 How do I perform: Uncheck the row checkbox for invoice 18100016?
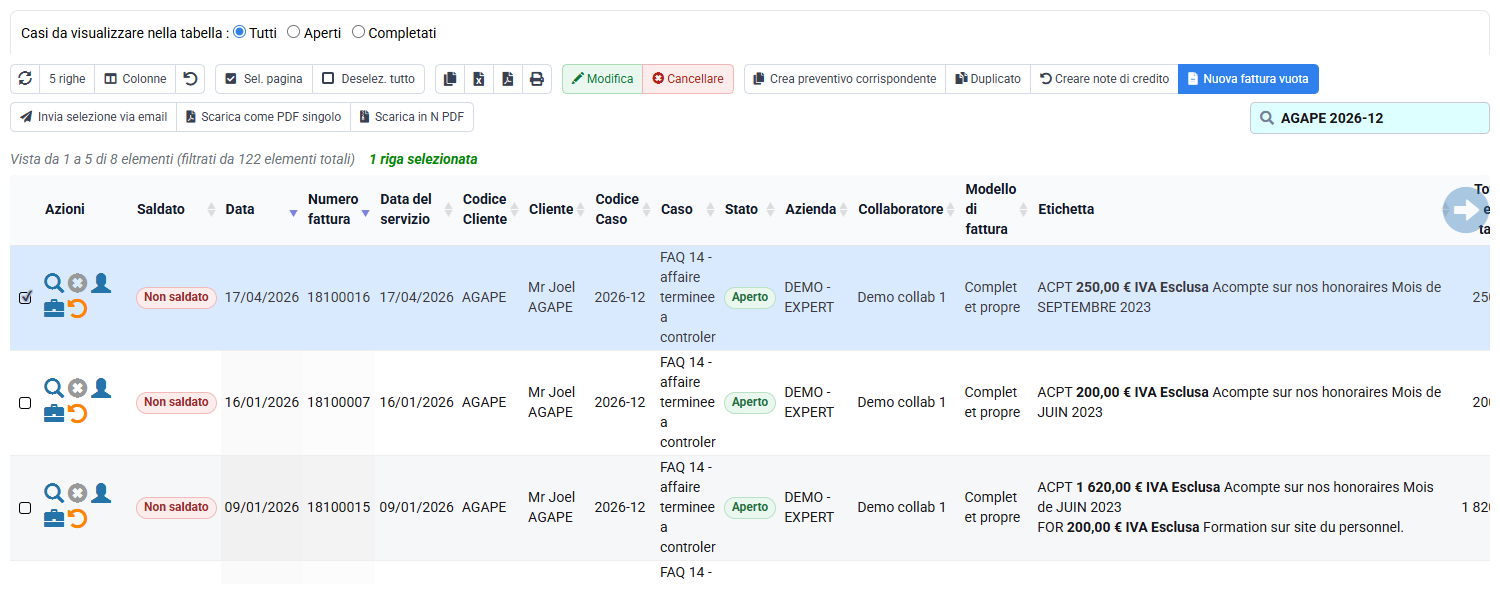click(x=25, y=297)
